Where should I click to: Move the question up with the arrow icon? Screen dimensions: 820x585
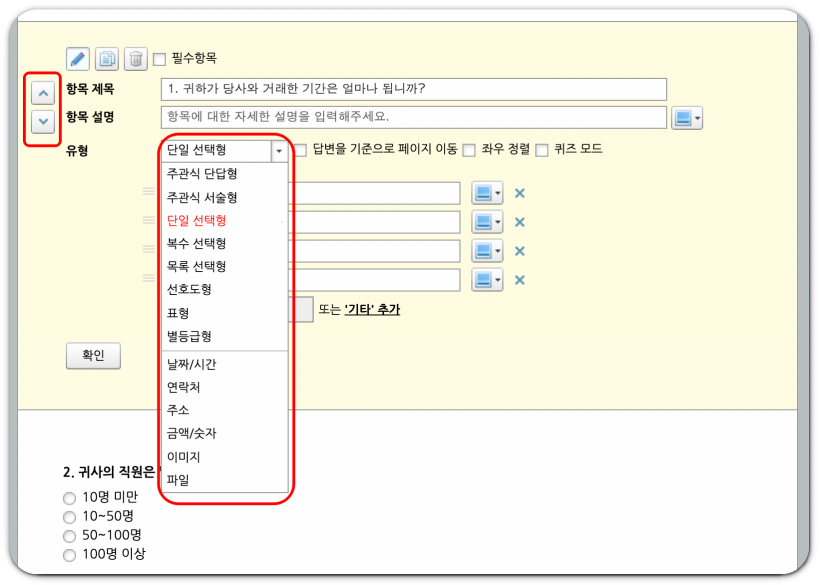(x=42, y=92)
